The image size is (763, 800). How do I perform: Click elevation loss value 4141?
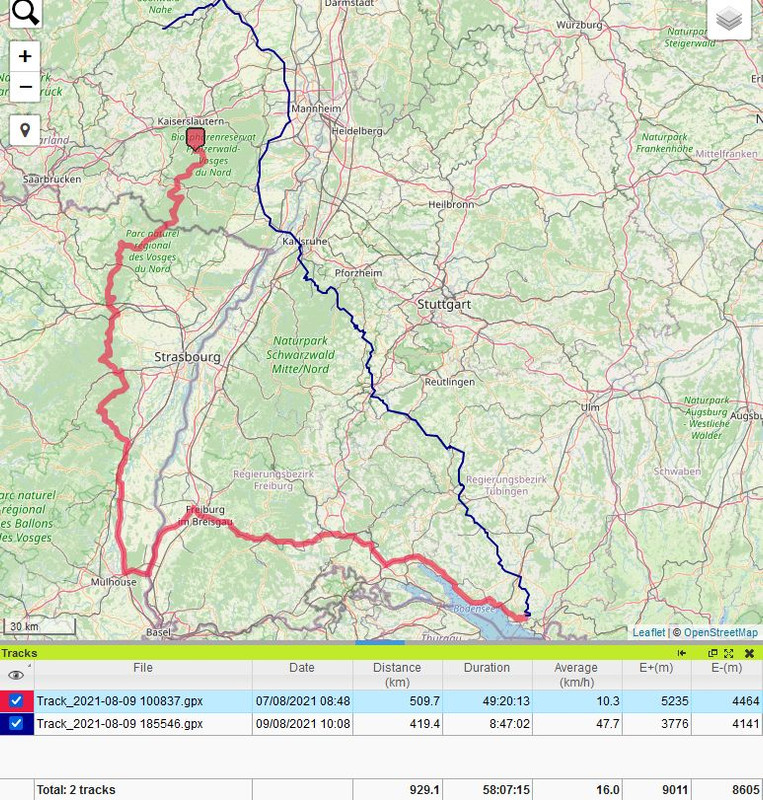[x=746, y=723]
